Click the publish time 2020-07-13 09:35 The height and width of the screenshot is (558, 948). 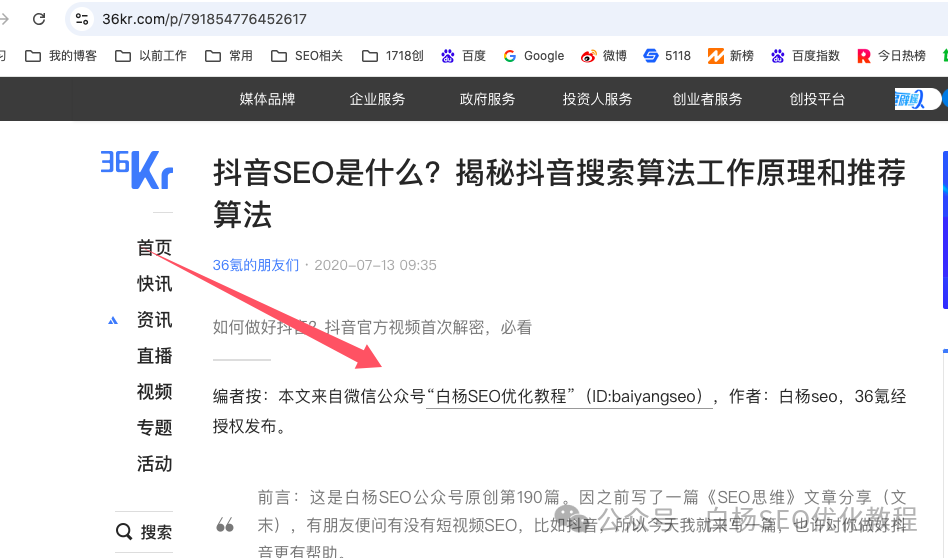(375, 265)
